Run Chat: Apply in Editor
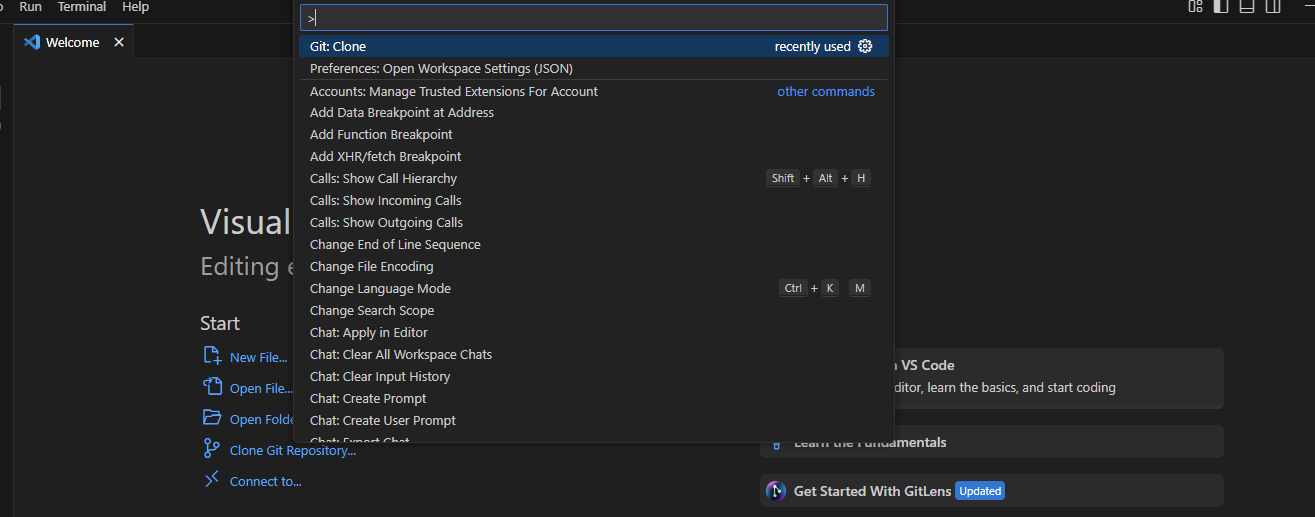 pos(594,333)
